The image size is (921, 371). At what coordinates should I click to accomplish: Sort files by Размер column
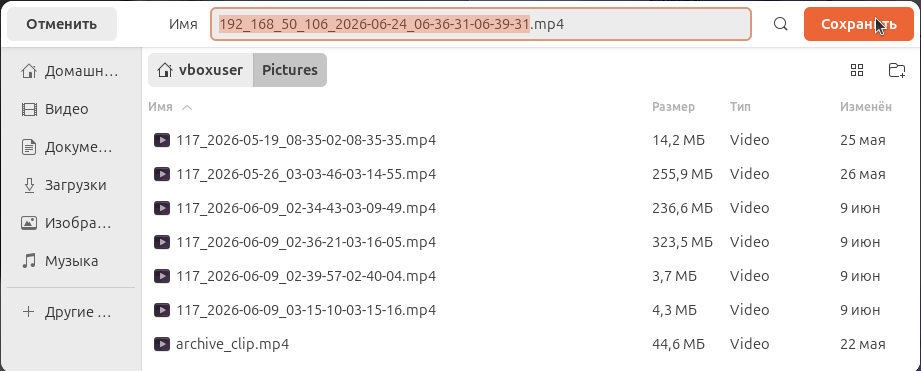pyautogui.click(x=673, y=107)
